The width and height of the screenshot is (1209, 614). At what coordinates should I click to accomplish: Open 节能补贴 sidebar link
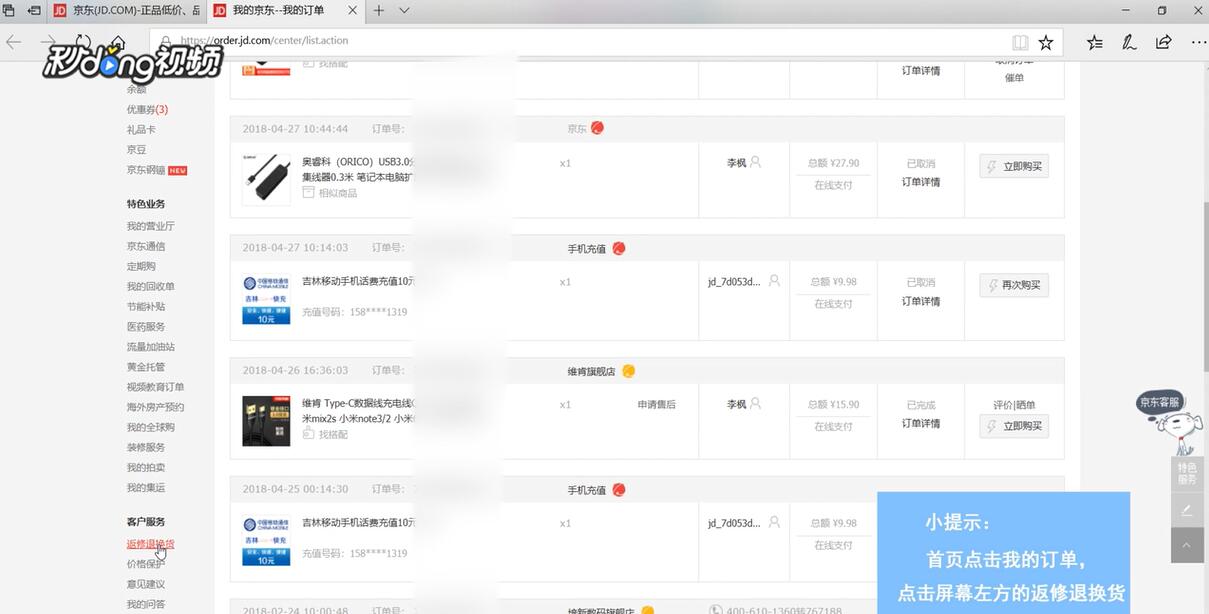pyautogui.click(x=146, y=306)
